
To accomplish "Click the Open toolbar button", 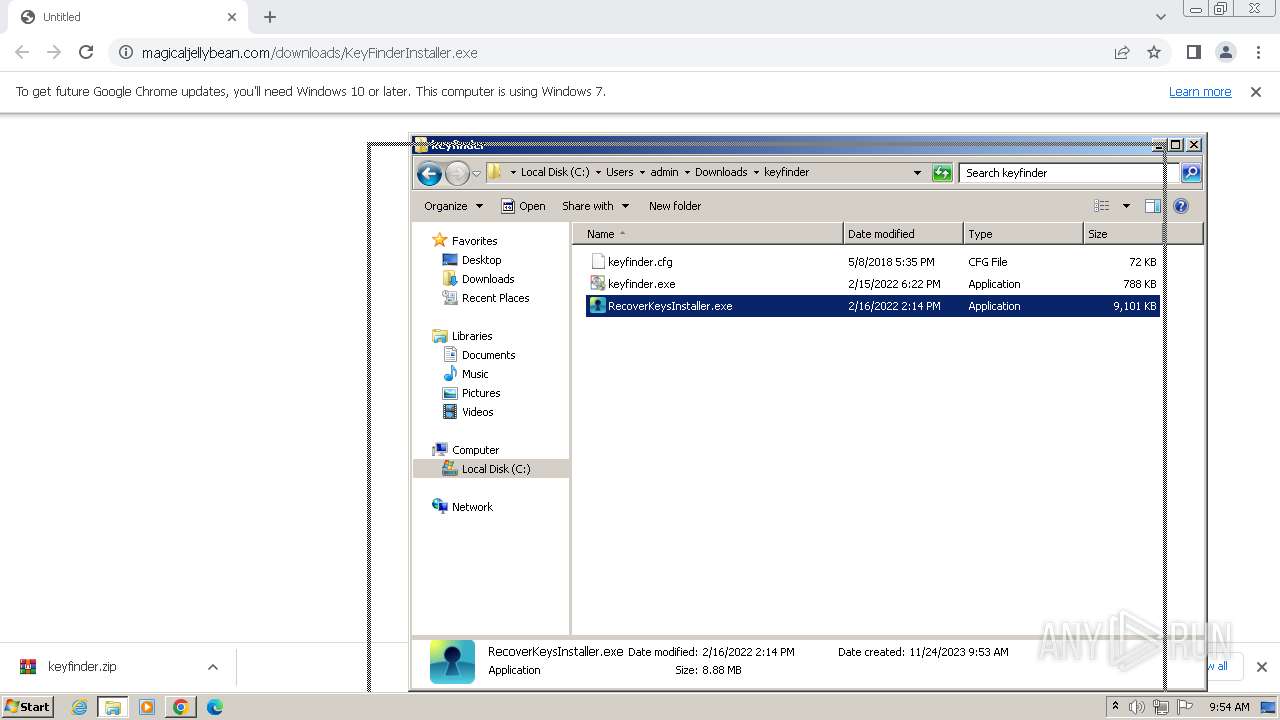I will click(523, 206).
